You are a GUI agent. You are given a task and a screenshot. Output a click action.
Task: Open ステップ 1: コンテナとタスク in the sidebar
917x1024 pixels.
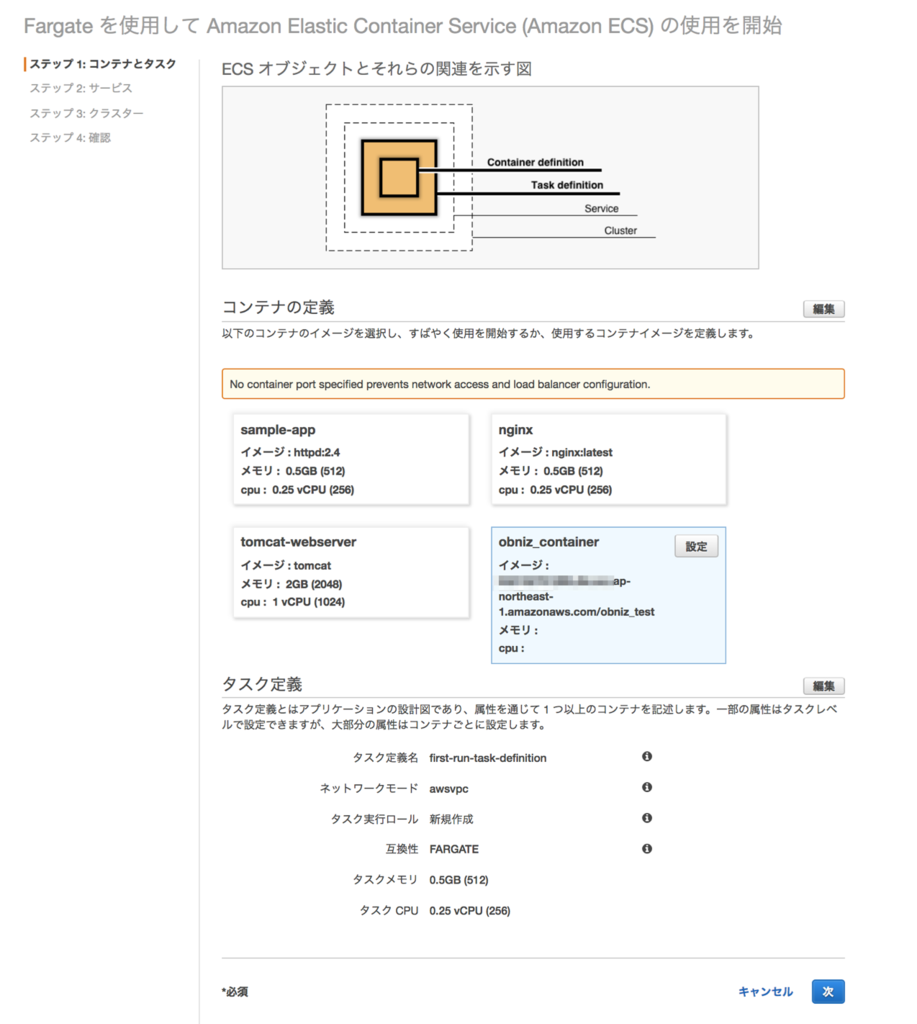coord(103,63)
